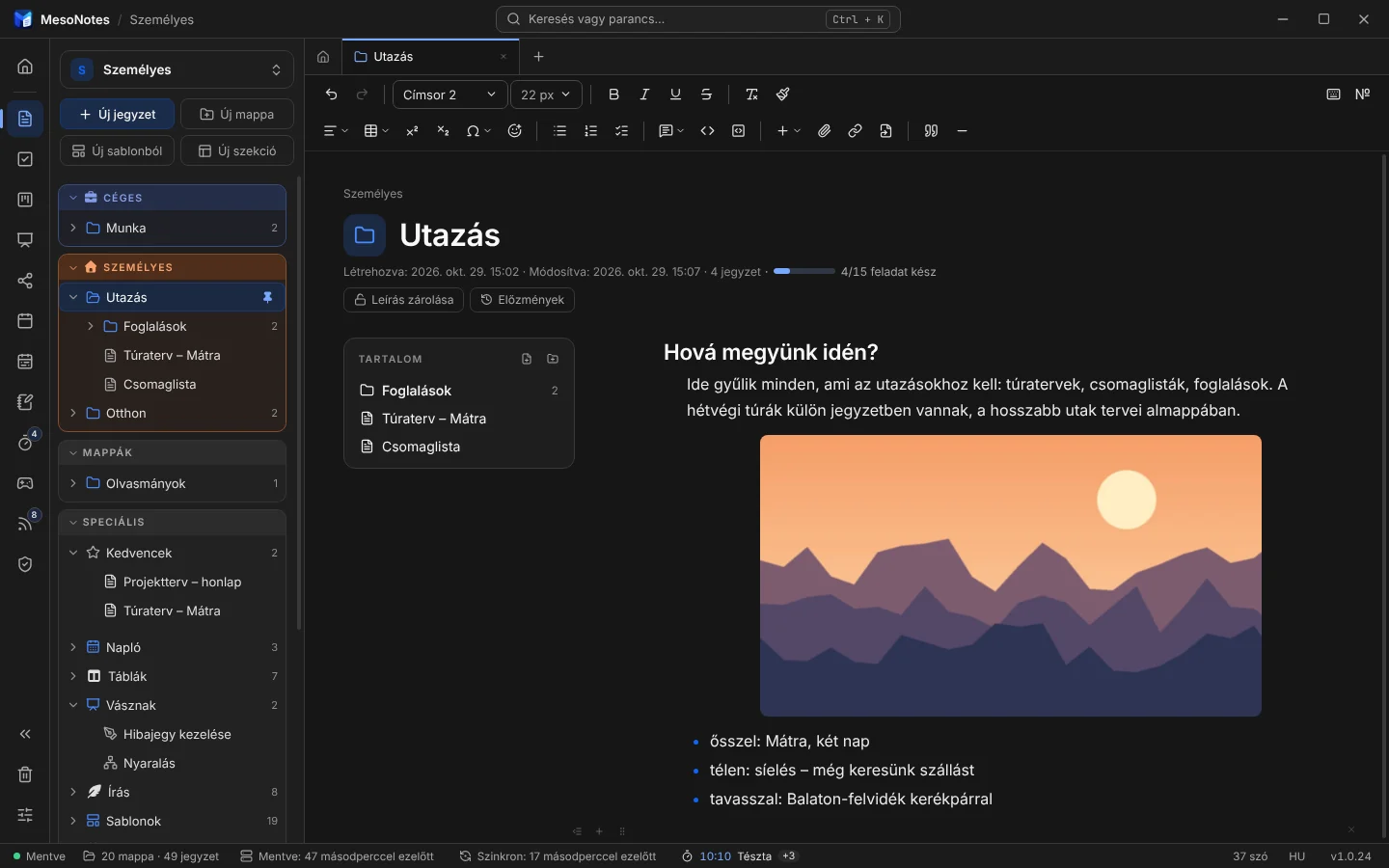Open Előzmények history button

pos(522,300)
